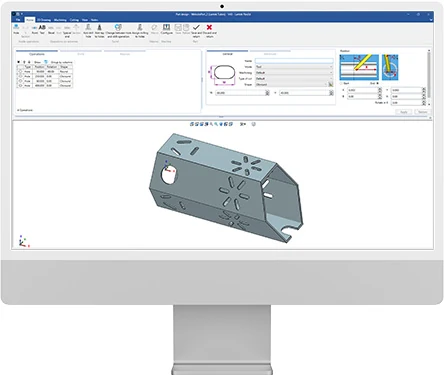Click the zoom magnifier icon in 3D view toolbar
Image resolution: width=444 pixels, height=375 pixels.
[216, 124]
